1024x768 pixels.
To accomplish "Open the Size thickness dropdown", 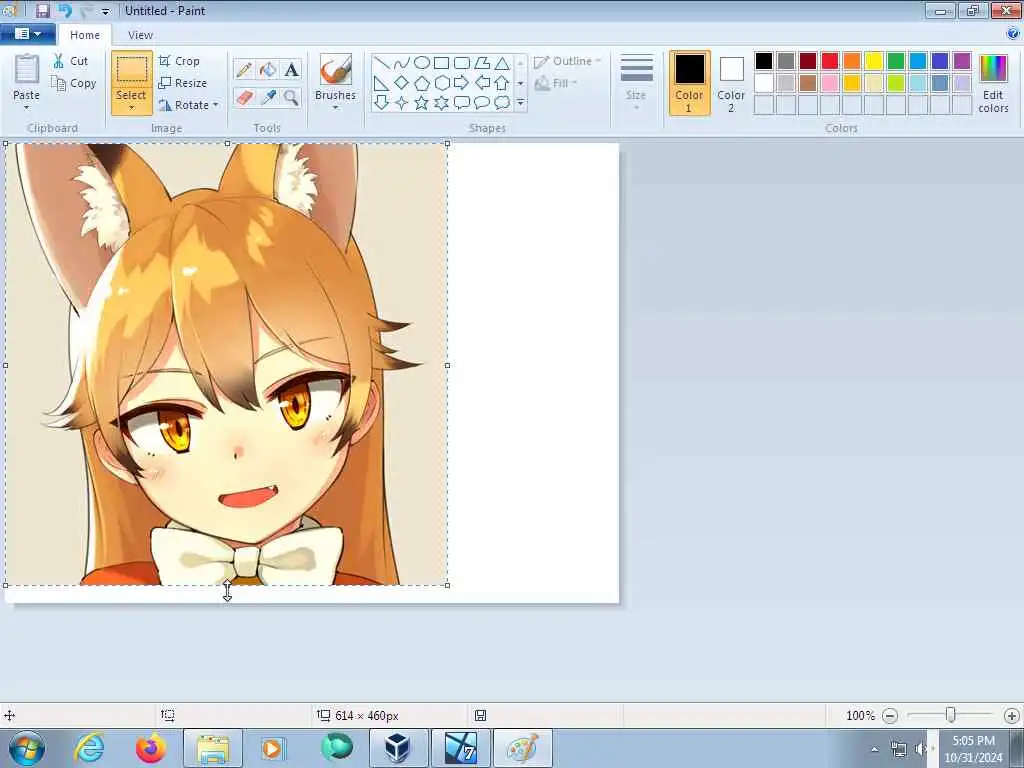I will 636,82.
